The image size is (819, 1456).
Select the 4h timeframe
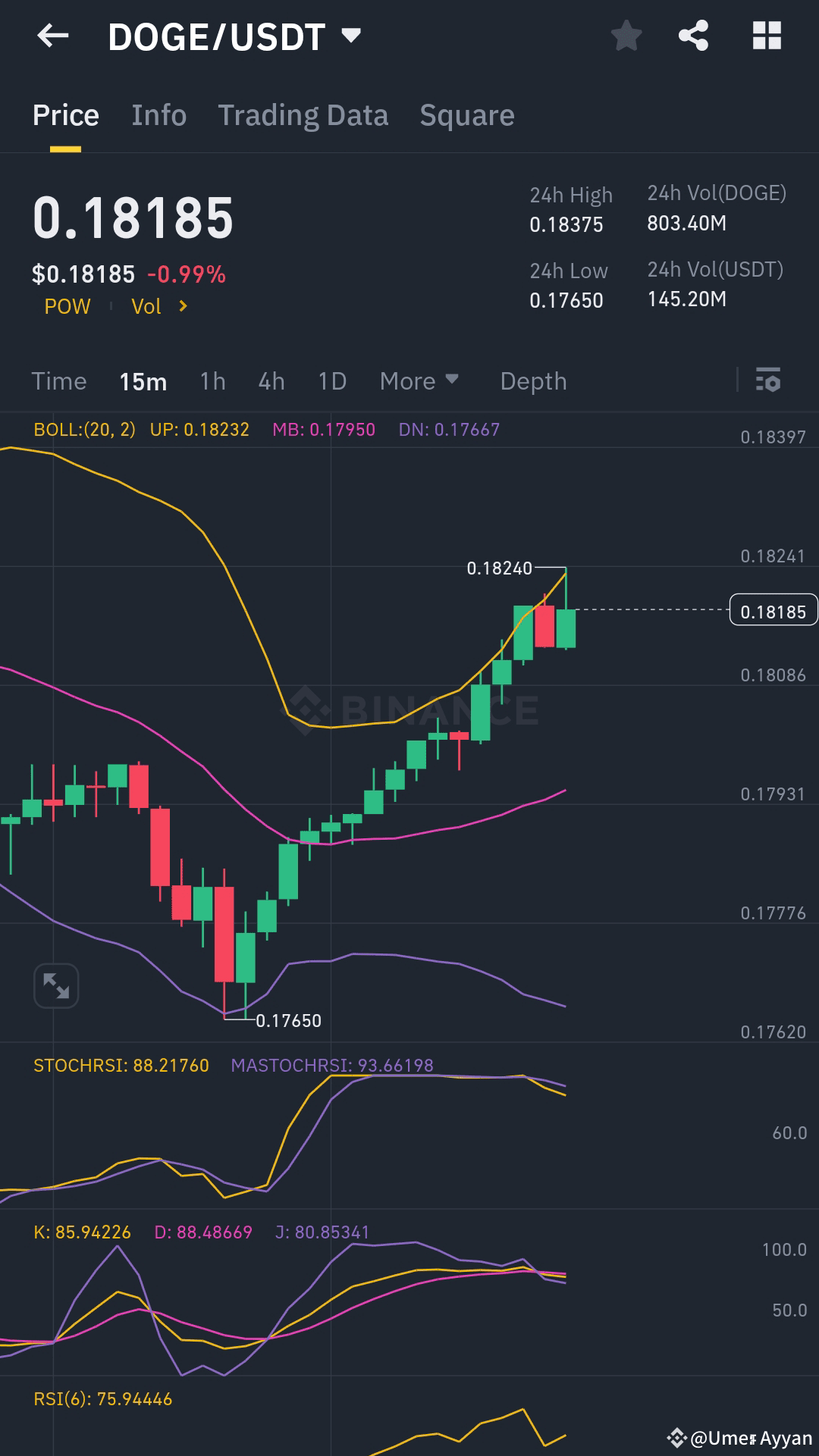coord(271,380)
